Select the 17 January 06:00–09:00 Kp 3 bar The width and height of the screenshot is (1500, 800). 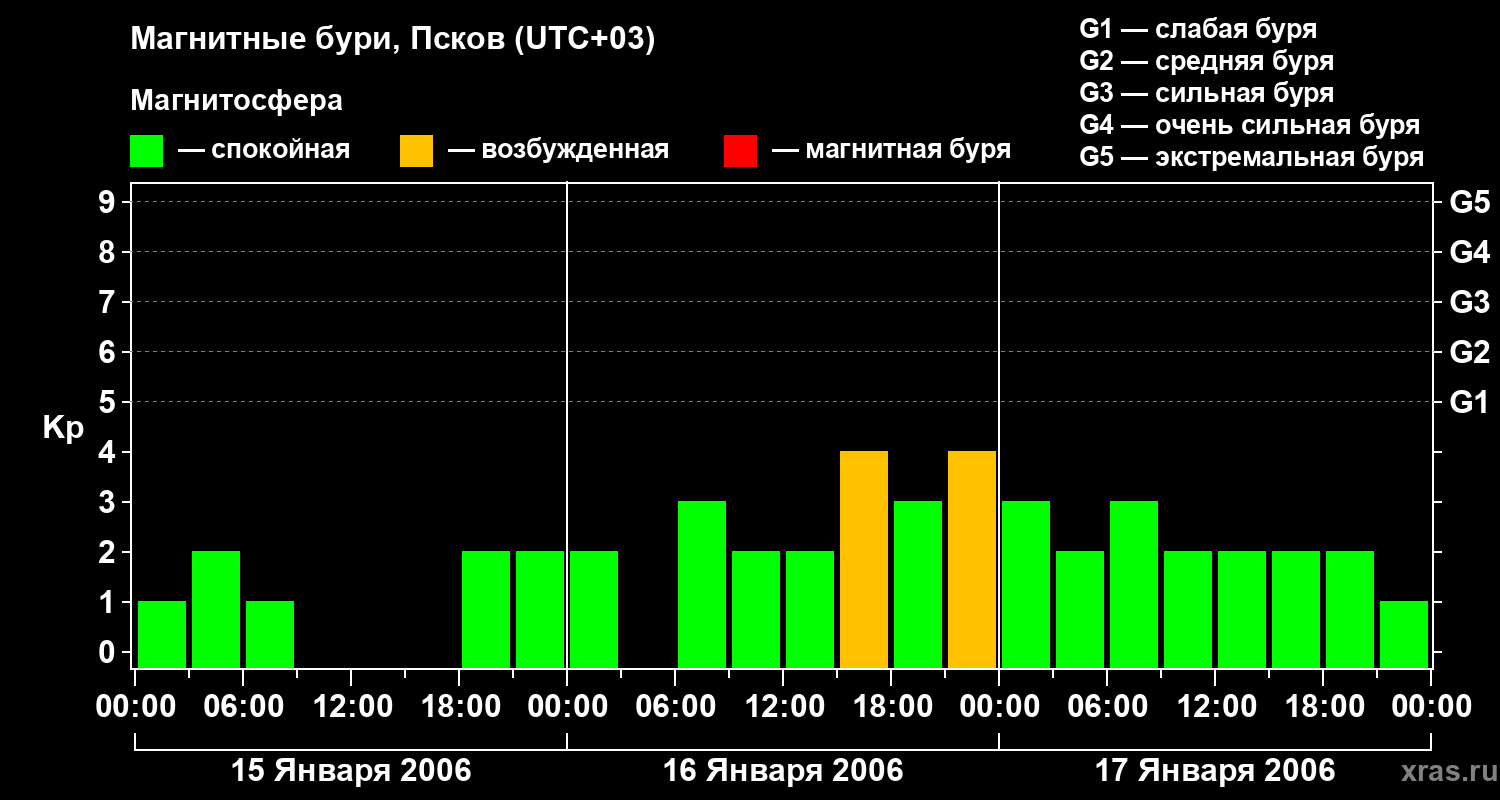tap(1134, 585)
